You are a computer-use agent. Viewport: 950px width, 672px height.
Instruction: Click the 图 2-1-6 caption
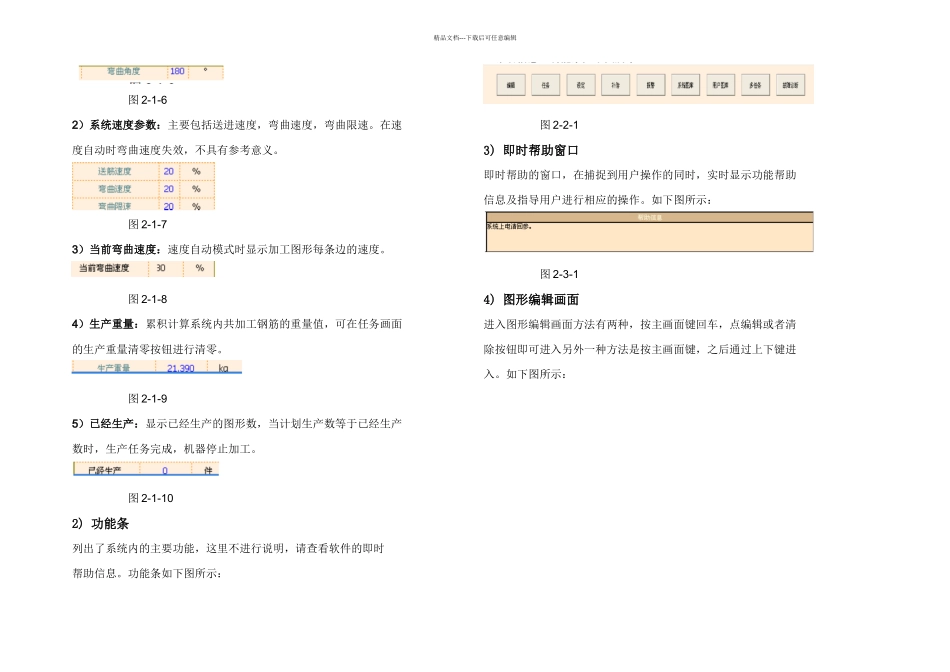148,100
